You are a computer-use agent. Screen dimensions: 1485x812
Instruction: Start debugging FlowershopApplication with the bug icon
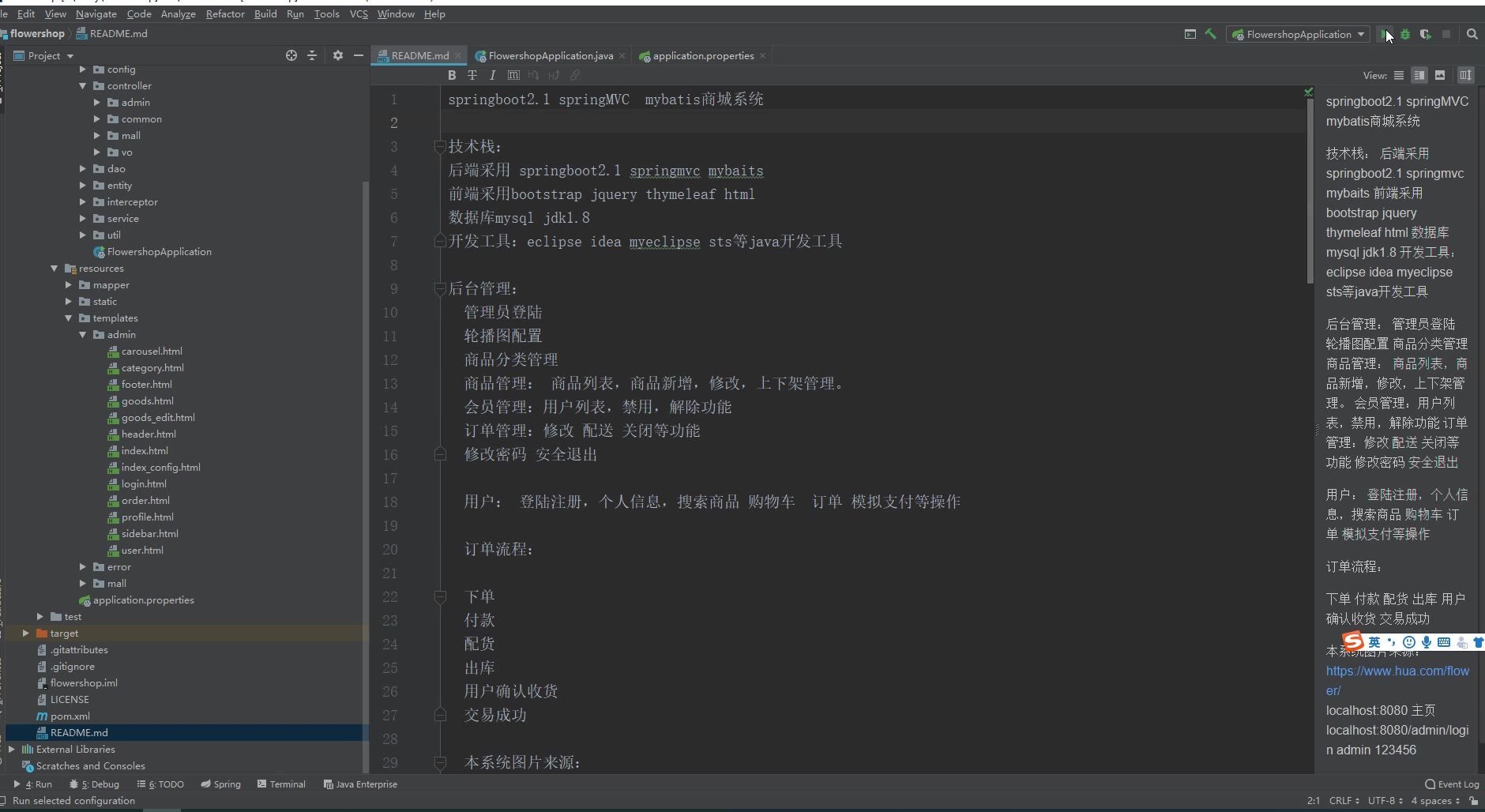click(x=1405, y=34)
